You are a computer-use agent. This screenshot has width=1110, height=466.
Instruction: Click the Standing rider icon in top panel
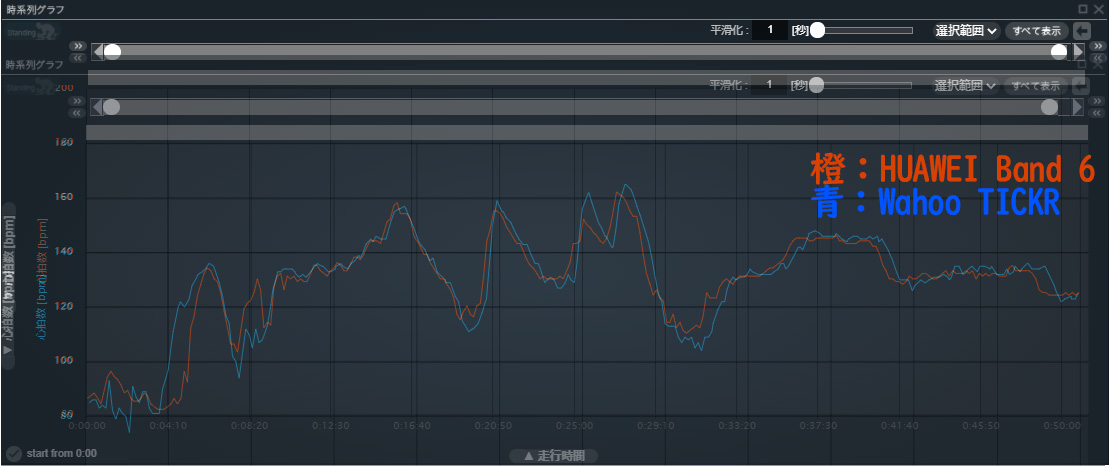pyautogui.click(x=33, y=33)
